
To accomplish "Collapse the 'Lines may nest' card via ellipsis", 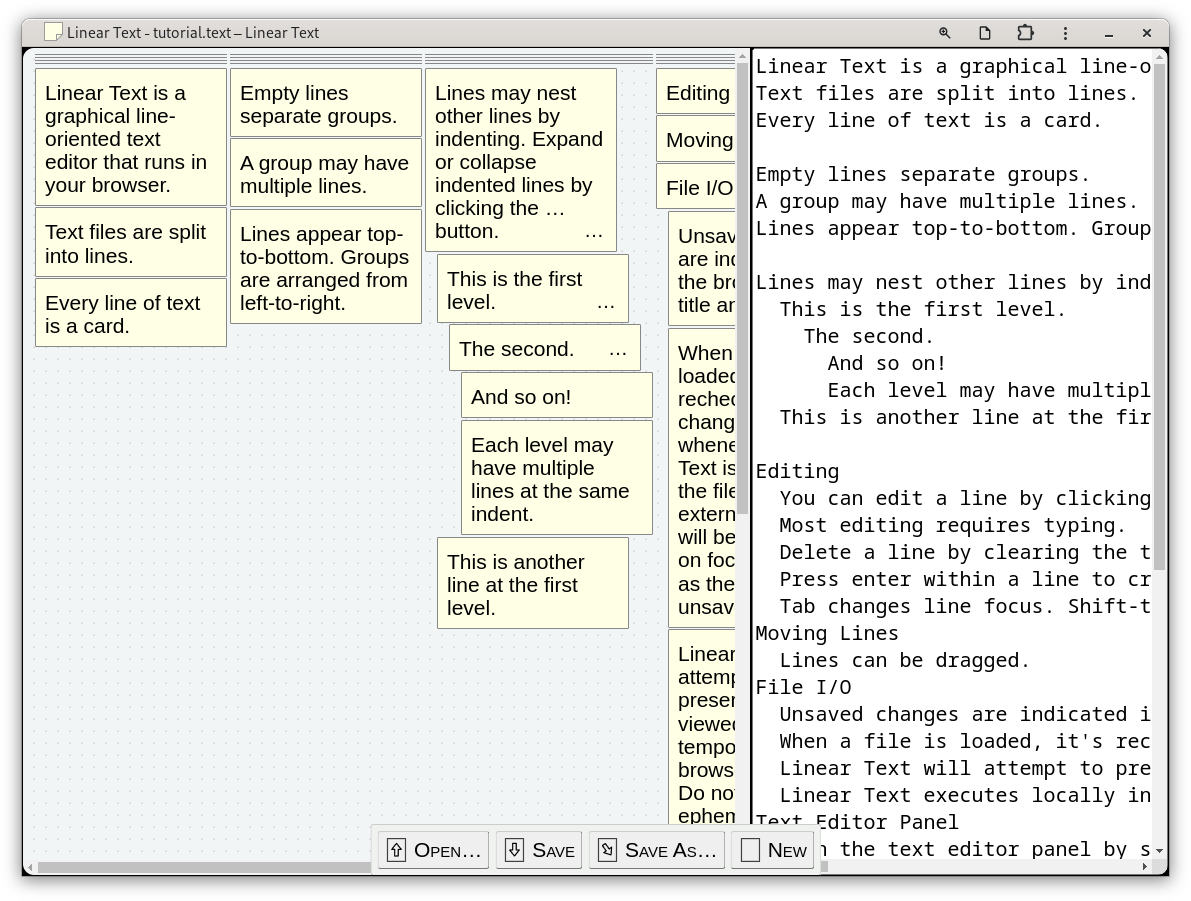I will [594, 232].
